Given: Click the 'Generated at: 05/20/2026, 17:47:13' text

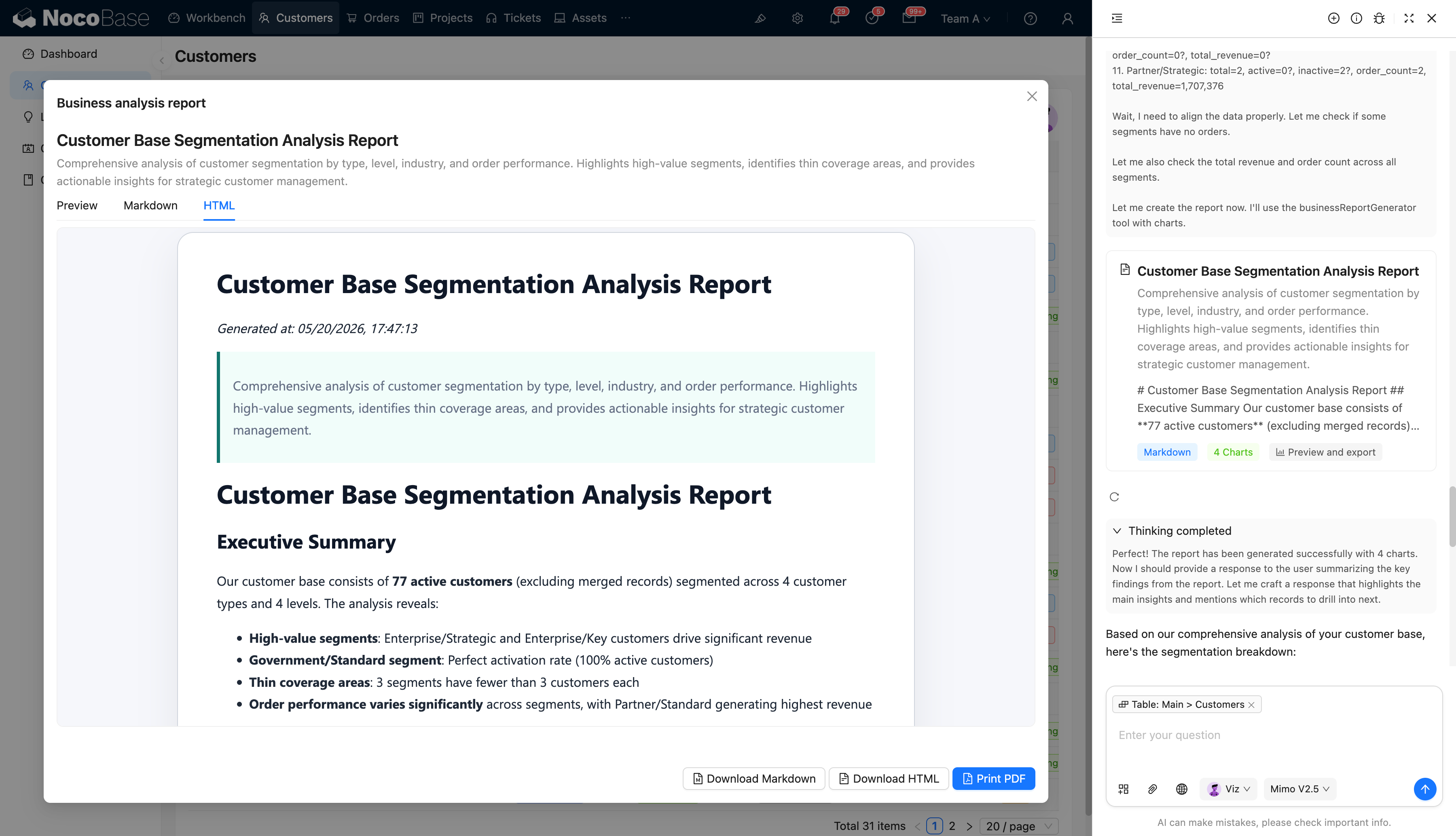Looking at the screenshot, I should 317,328.
